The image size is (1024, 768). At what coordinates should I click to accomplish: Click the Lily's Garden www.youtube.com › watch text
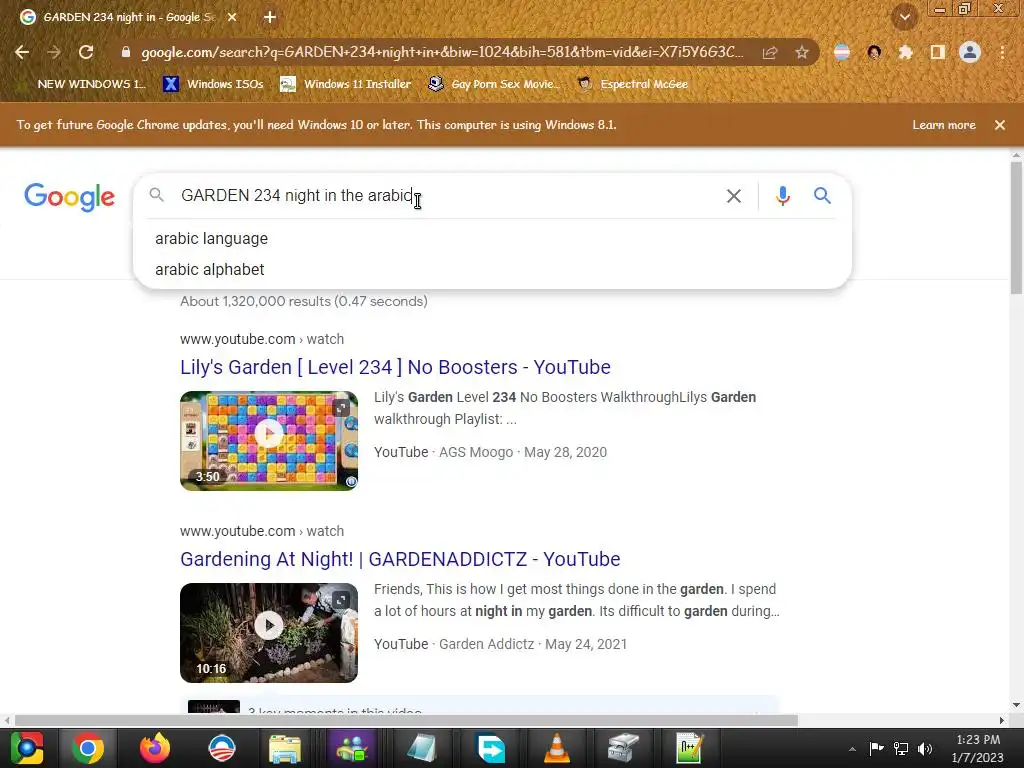point(262,339)
